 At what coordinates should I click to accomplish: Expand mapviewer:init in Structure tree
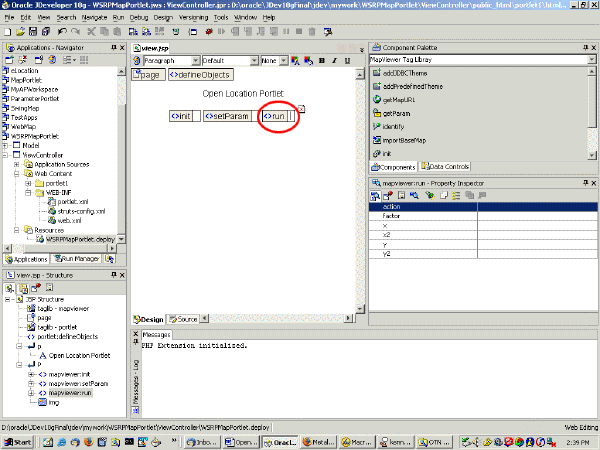click(31, 374)
